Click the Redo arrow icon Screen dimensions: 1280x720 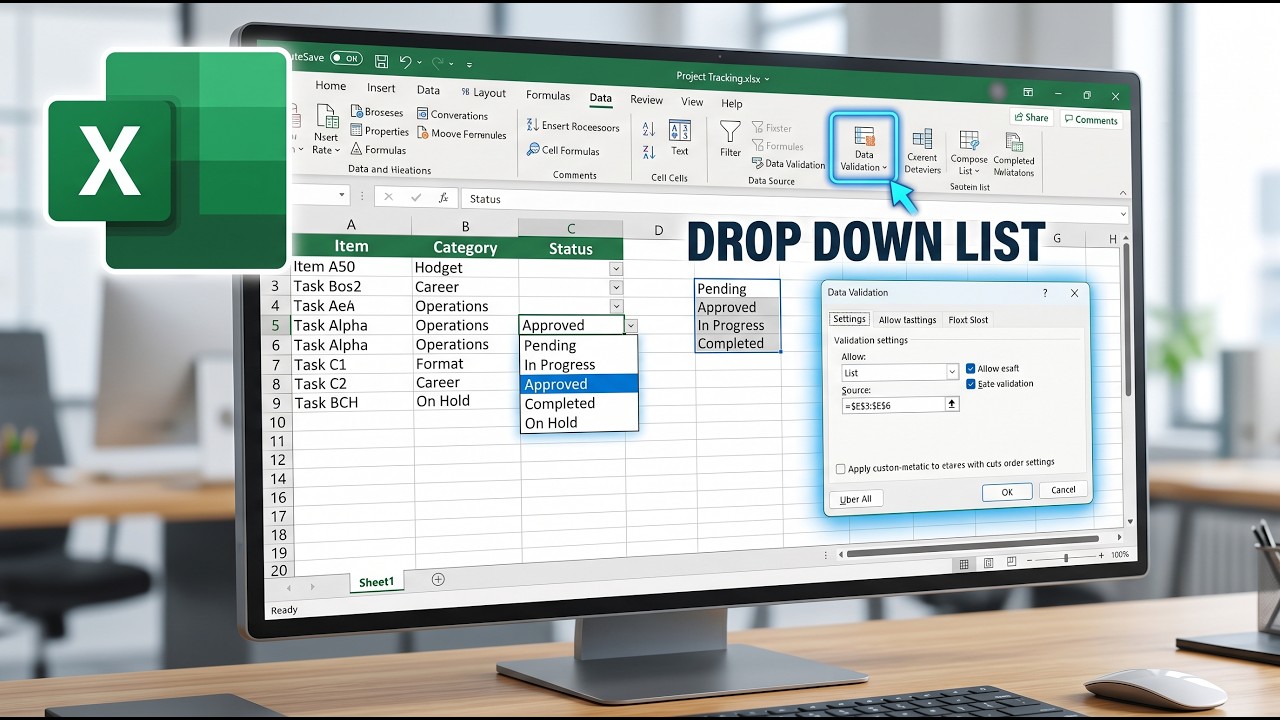[436, 63]
